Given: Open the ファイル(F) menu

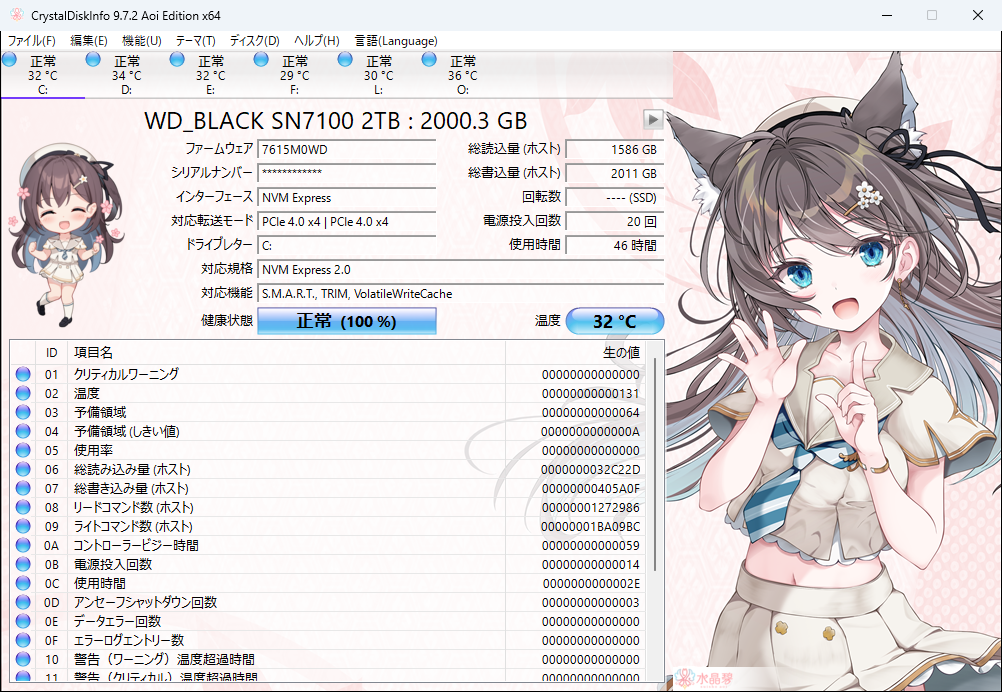Looking at the screenshot, I should pos(32,41).
